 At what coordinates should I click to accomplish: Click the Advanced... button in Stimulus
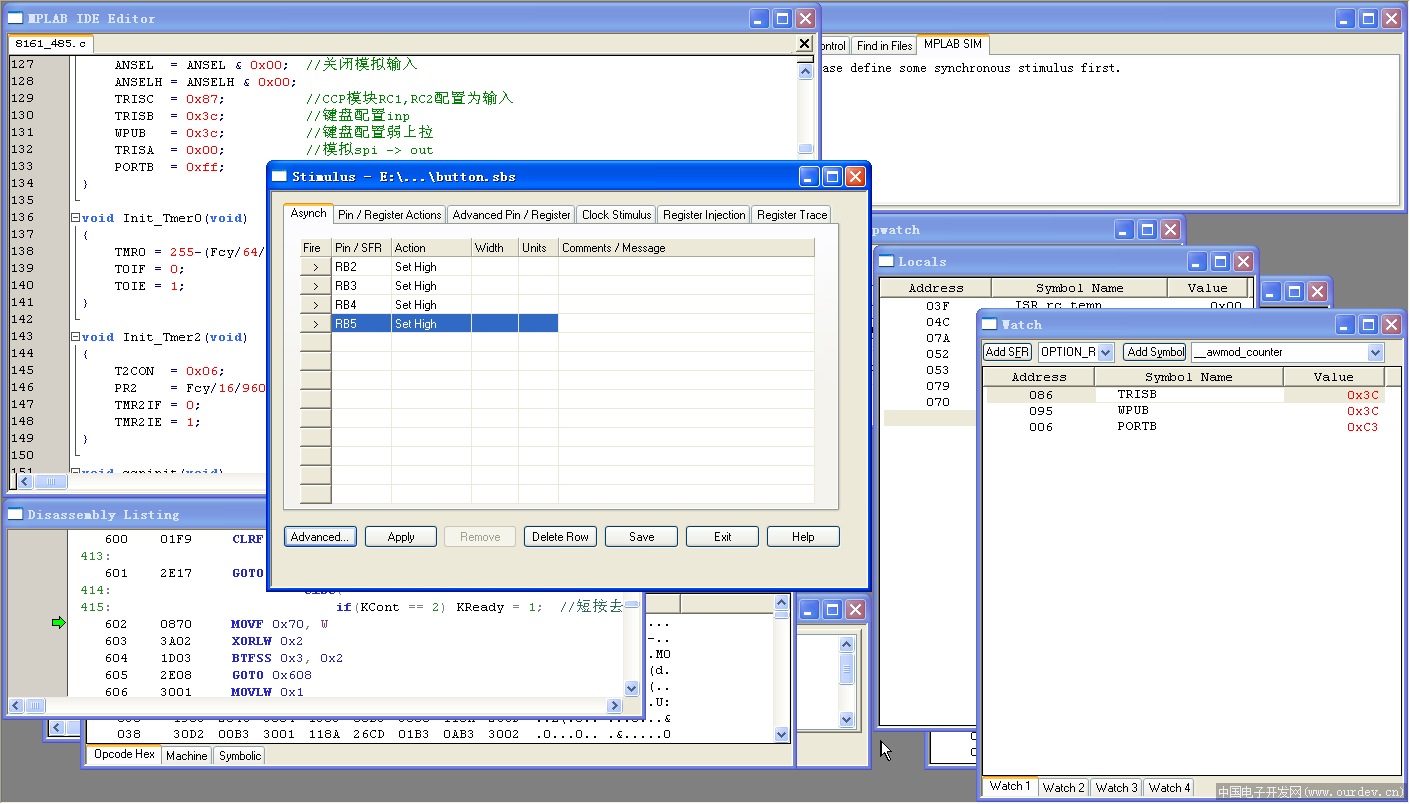[320, 537]
